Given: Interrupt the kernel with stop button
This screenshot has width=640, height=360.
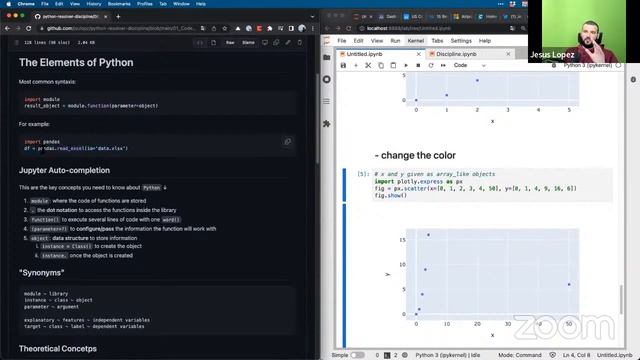Looking at the screenshot, I should point(418,65).
